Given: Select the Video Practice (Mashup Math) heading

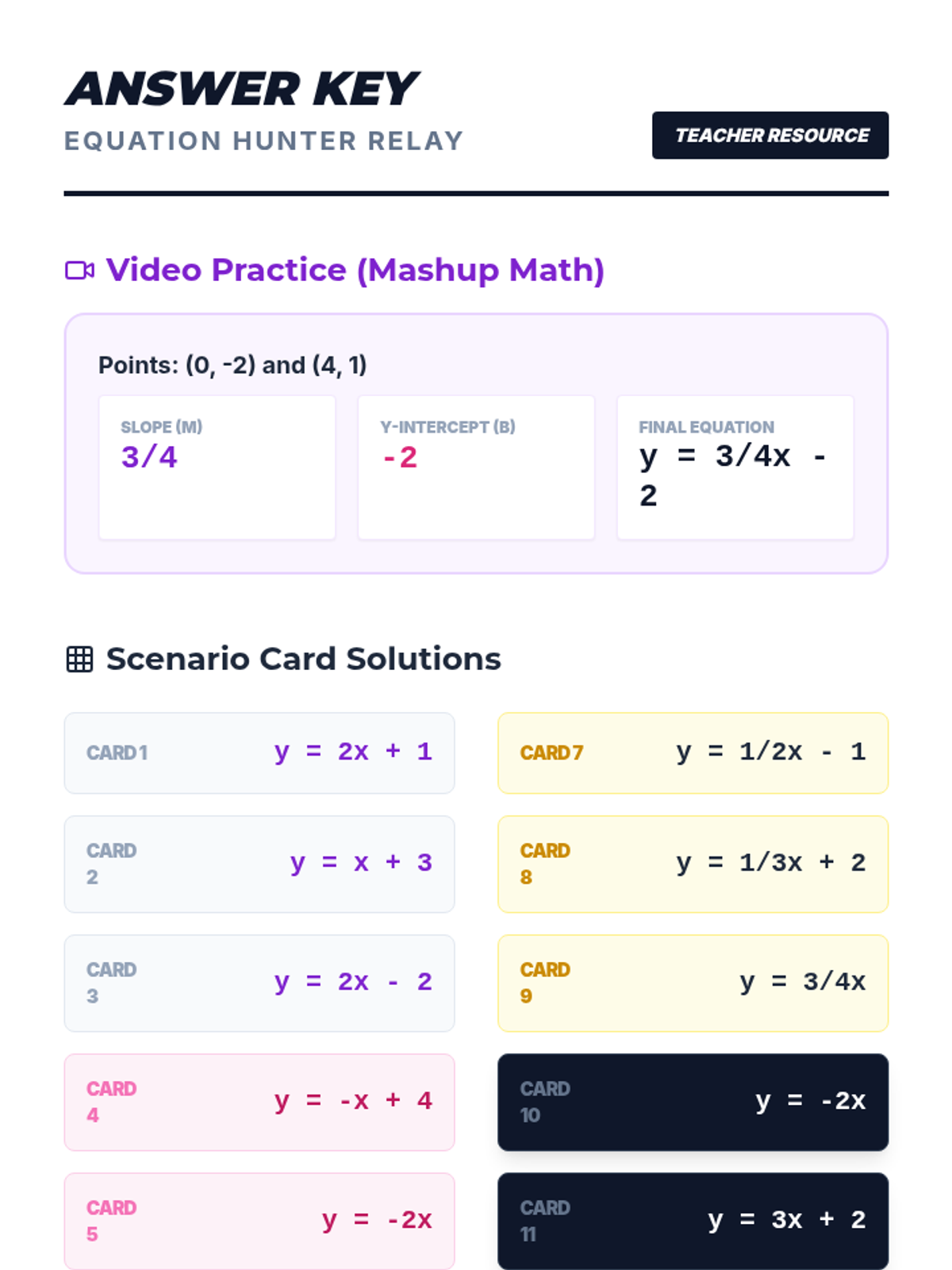Looking at the screenshot, I should pos(355,270).
